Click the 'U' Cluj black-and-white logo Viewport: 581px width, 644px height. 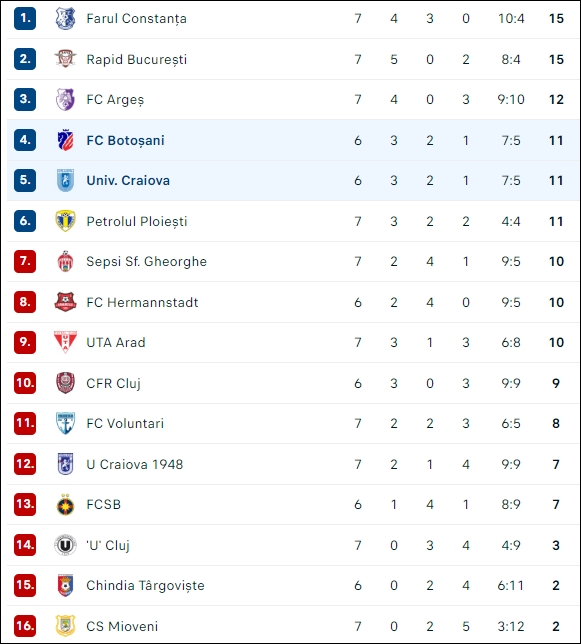[65, 545]
